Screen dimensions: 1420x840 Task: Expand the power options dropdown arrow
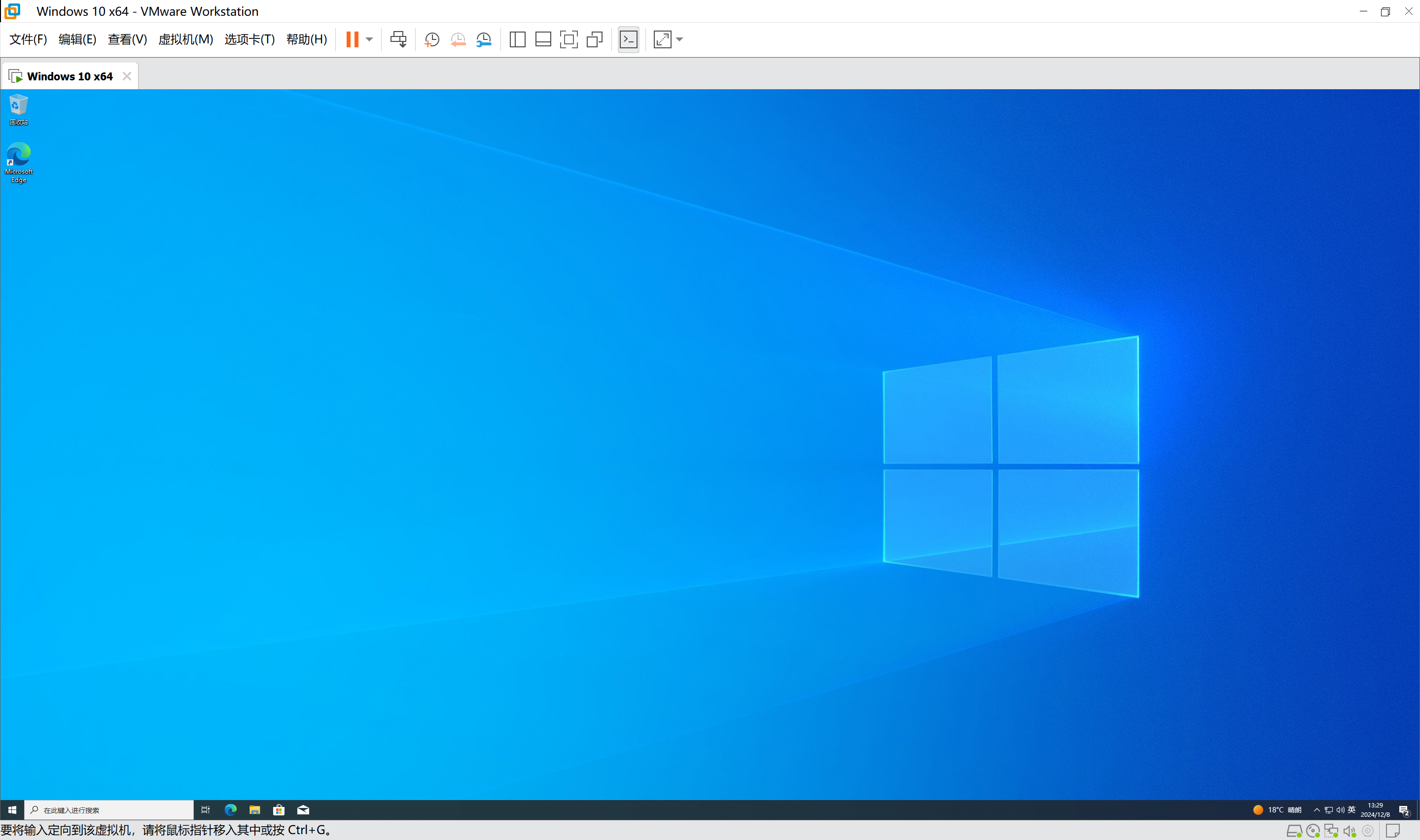[369, 39]
